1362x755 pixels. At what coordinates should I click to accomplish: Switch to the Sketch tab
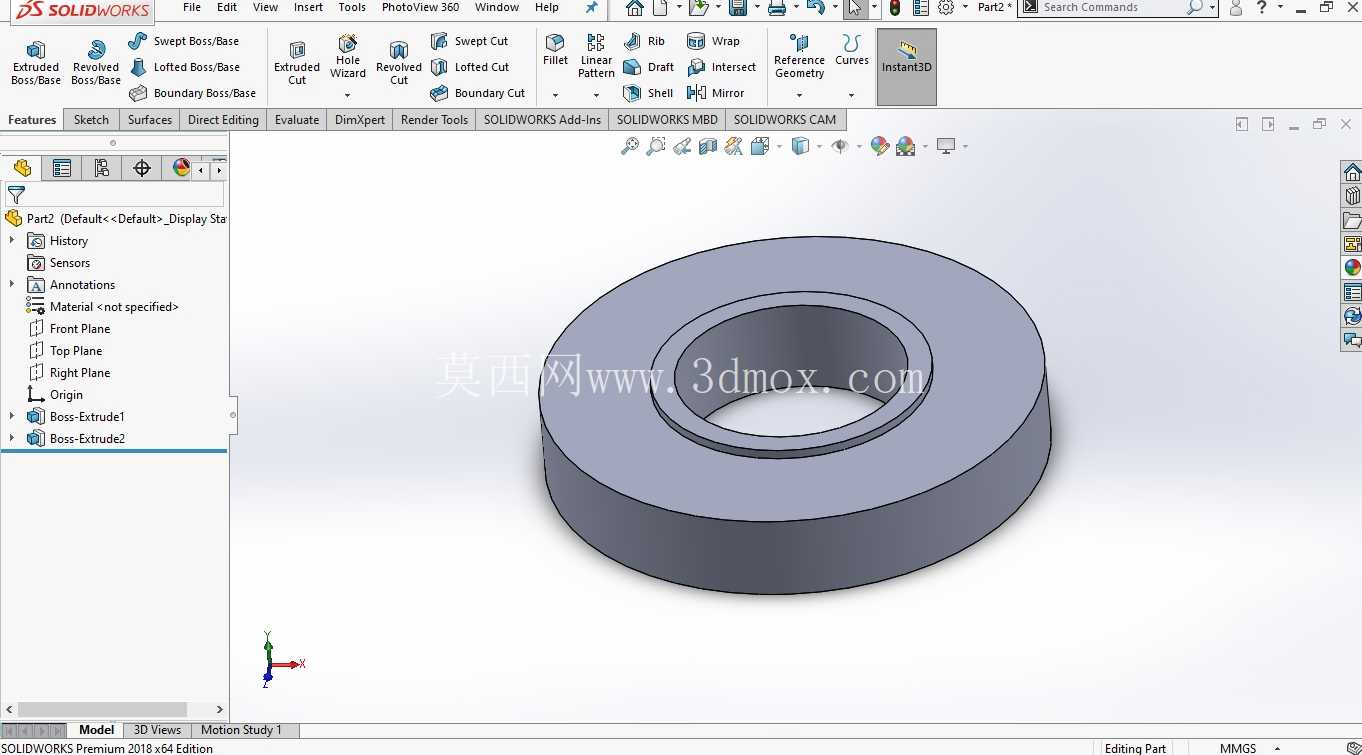tap(91, 120)
